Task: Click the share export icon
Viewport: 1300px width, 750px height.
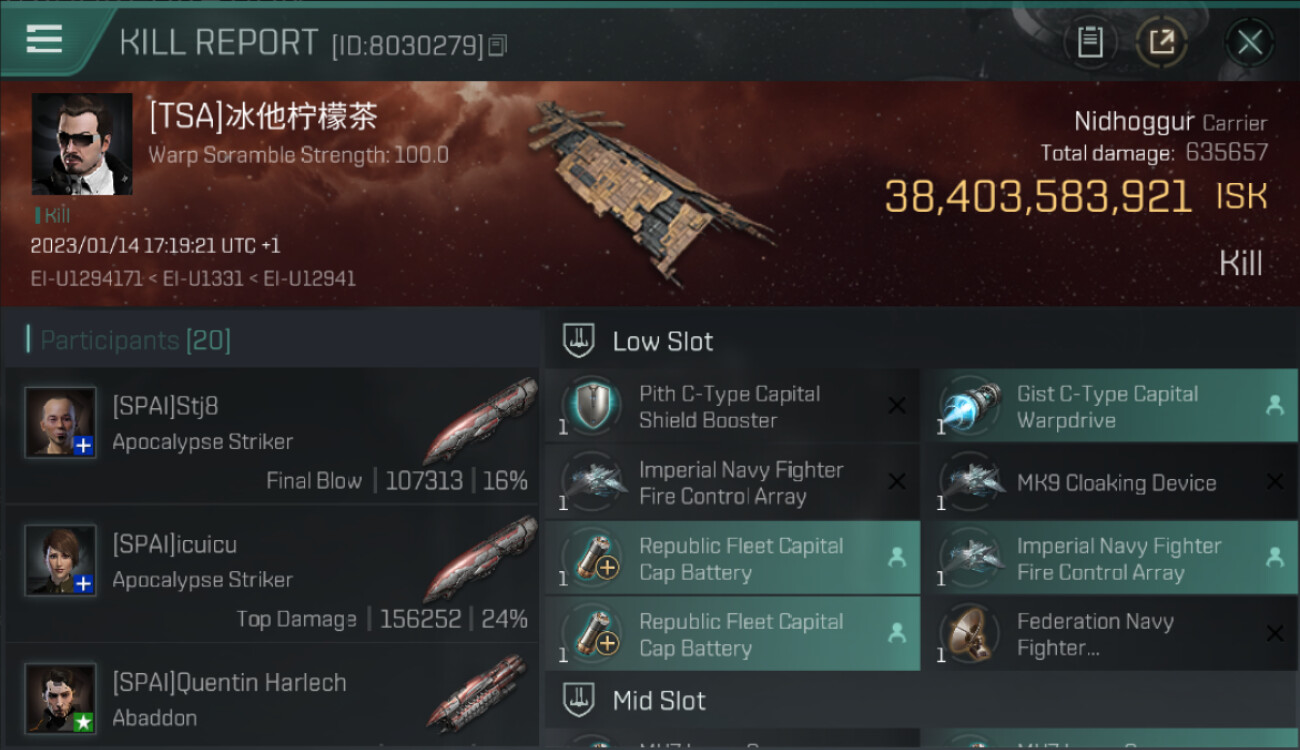Action: tap(1161, 42)
